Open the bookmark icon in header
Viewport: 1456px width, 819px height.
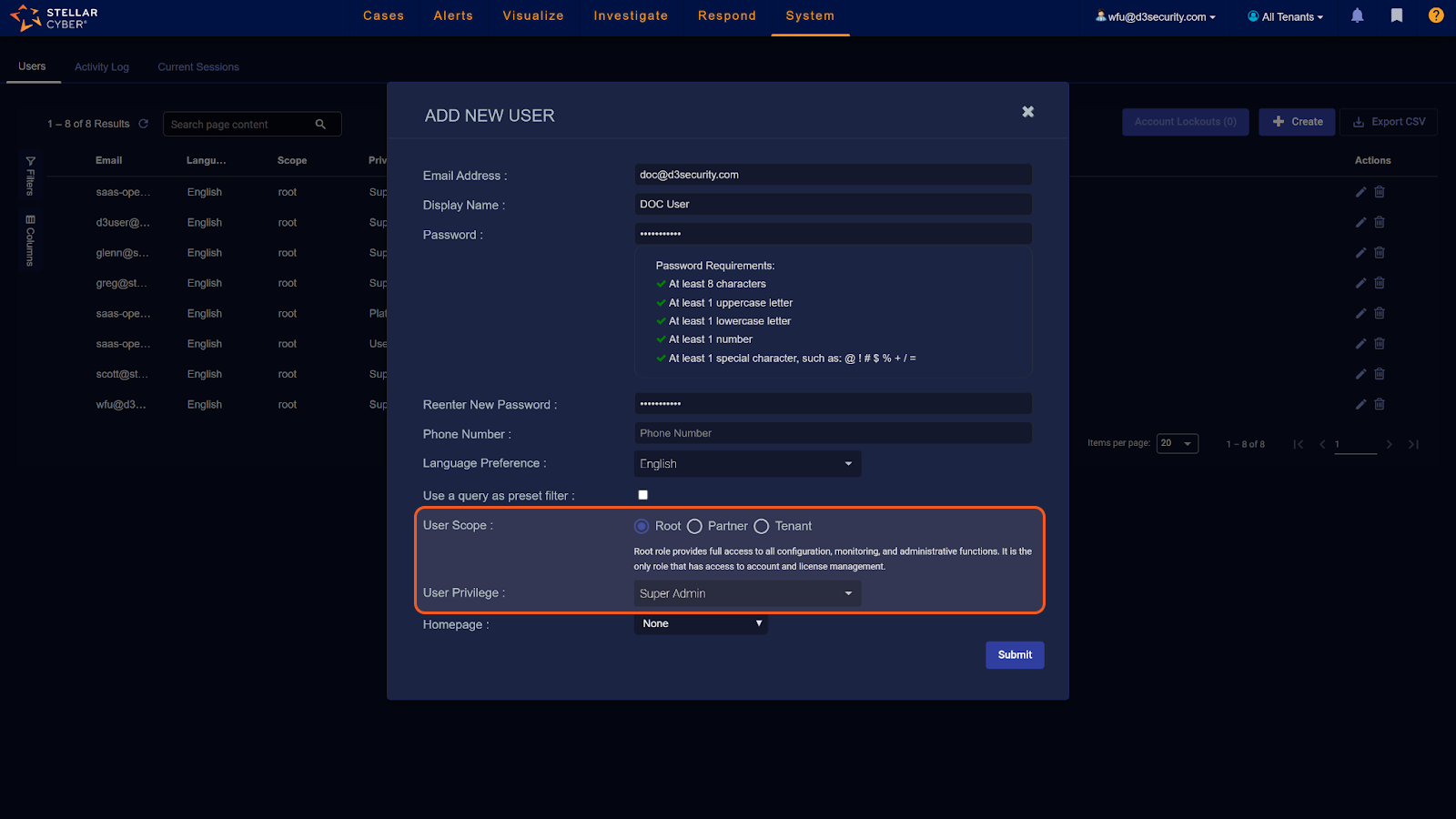pyautogui.click(x=1397, y=15)
